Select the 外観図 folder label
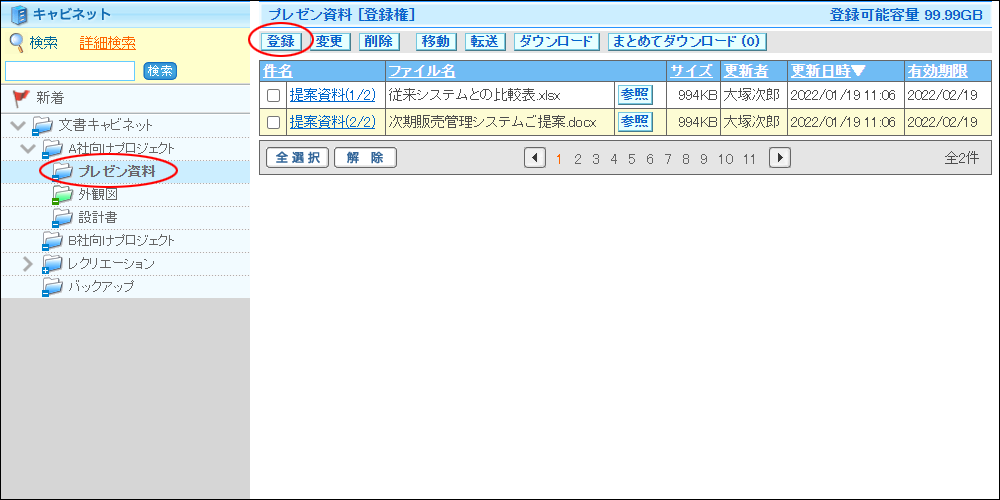1000x500 pixels. click(98, 195)
